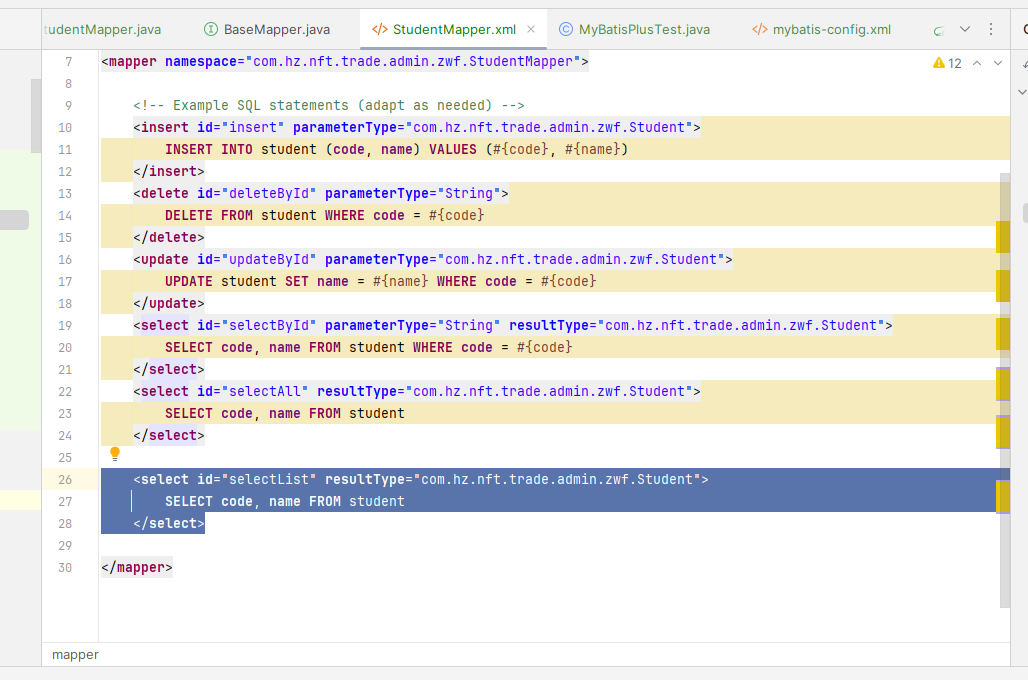This screenshot has height=680, width=1028.
Task: Select the 'mapper' breadcrumb
Action: tap(75, 654)
